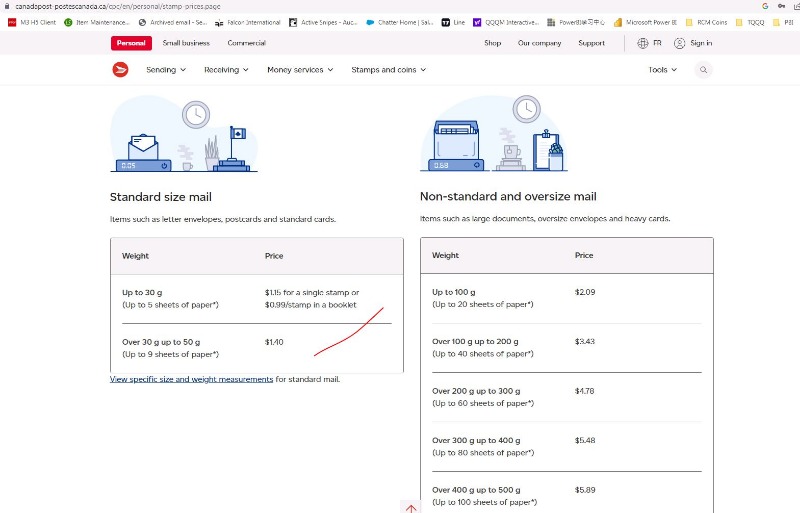
Task: Open View specific size and weight measurements link
Action: coord(191,379)
